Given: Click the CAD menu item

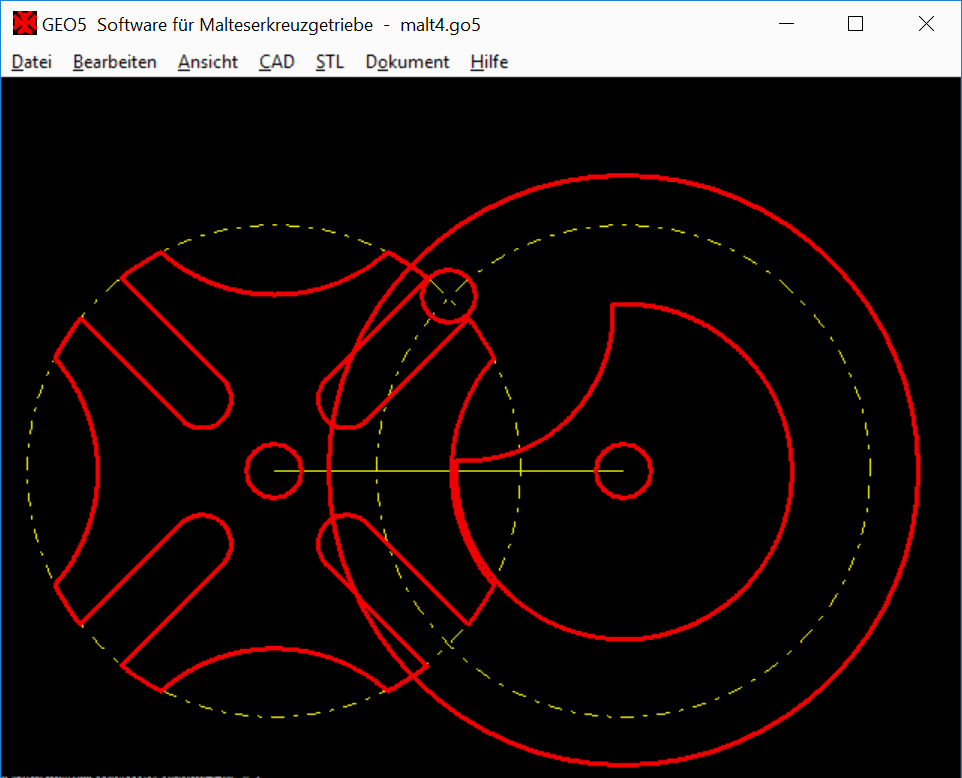Looking at the screenshot, I should [x=277, y=62].
